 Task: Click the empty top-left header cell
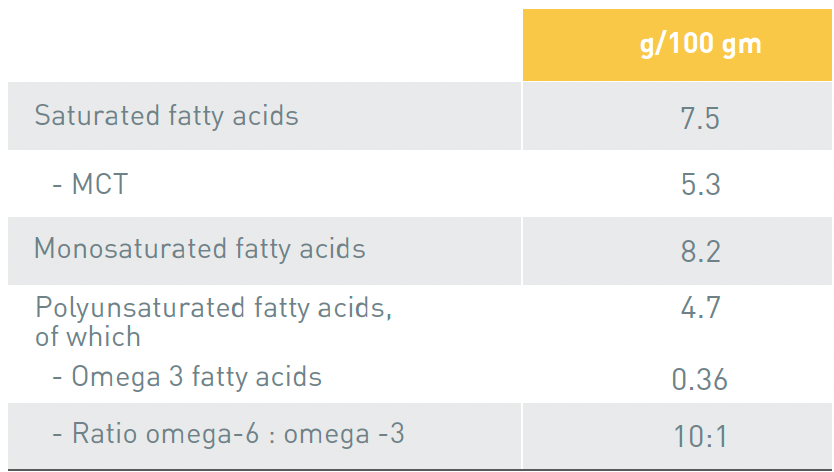coord(260,45)
